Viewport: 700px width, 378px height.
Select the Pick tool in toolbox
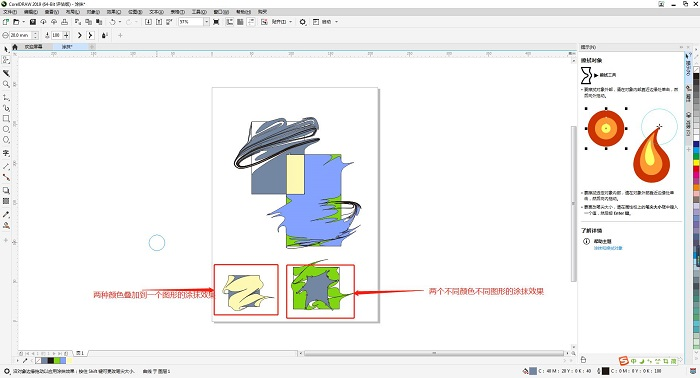click(x=6, y=49)
